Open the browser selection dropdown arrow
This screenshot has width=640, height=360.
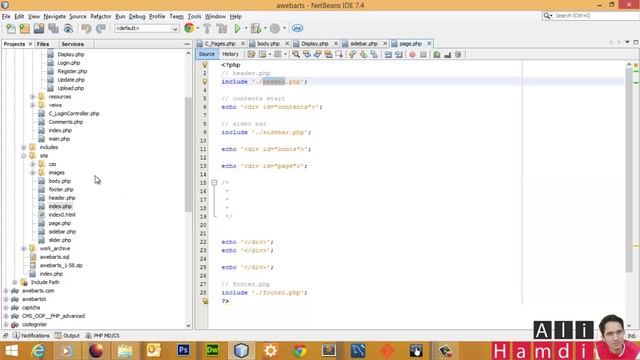click(198, 29)
